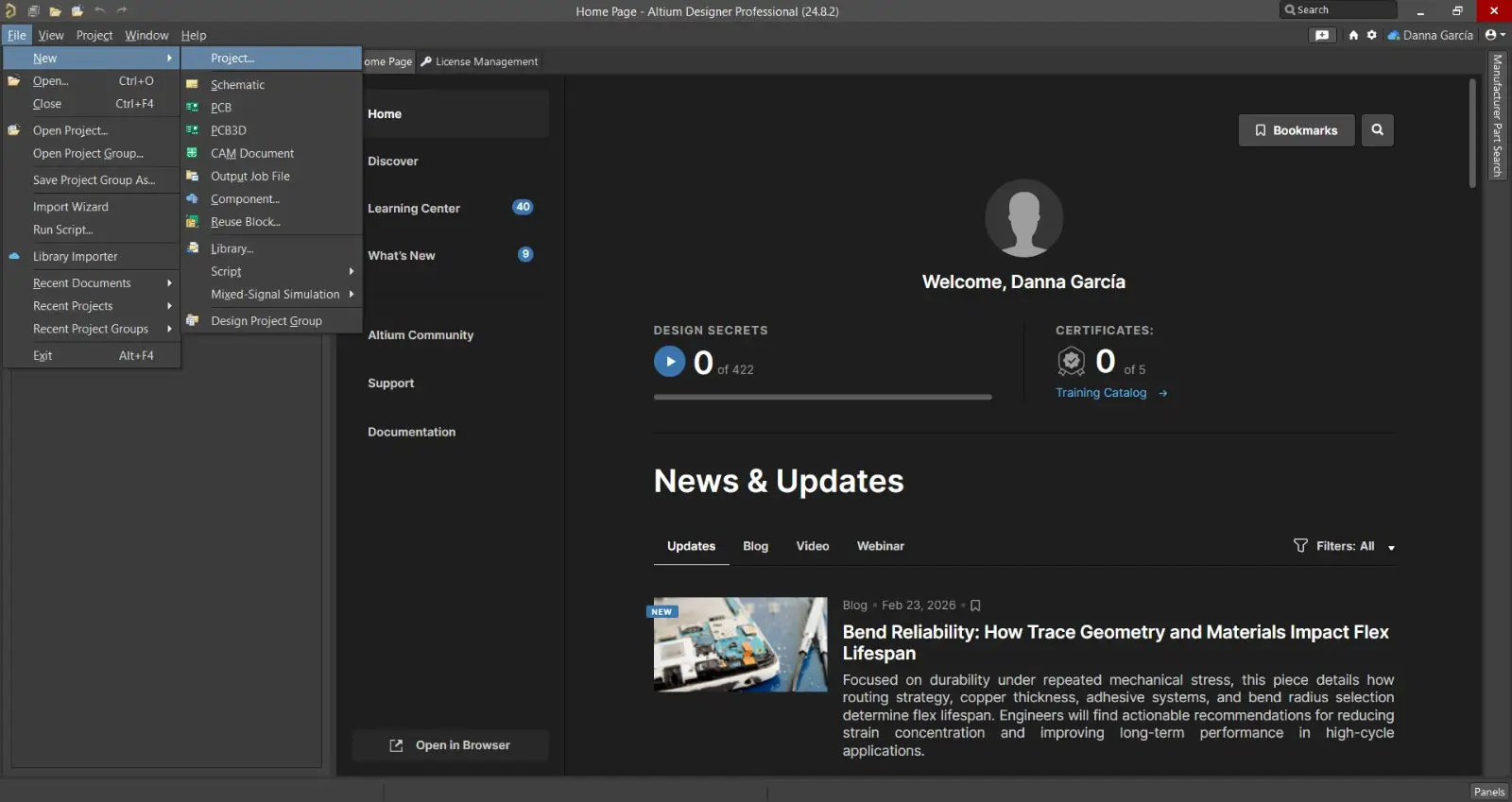The width and height of the screenshot is (1512, 802).
Task: Open the notifications speech-bubble icon
Action: [x=1322, y=35]
